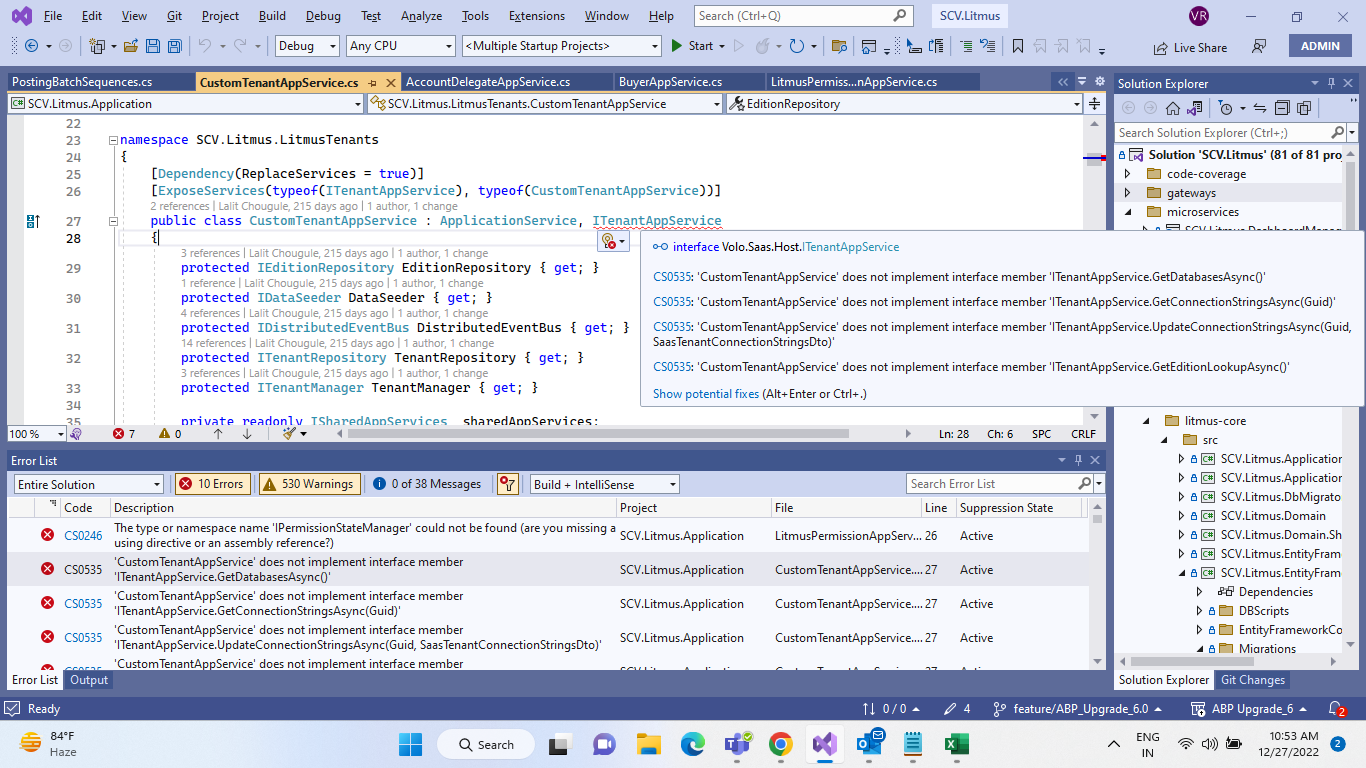Collapse All in Solution Explorer toolbar

tap(1282, 108)
